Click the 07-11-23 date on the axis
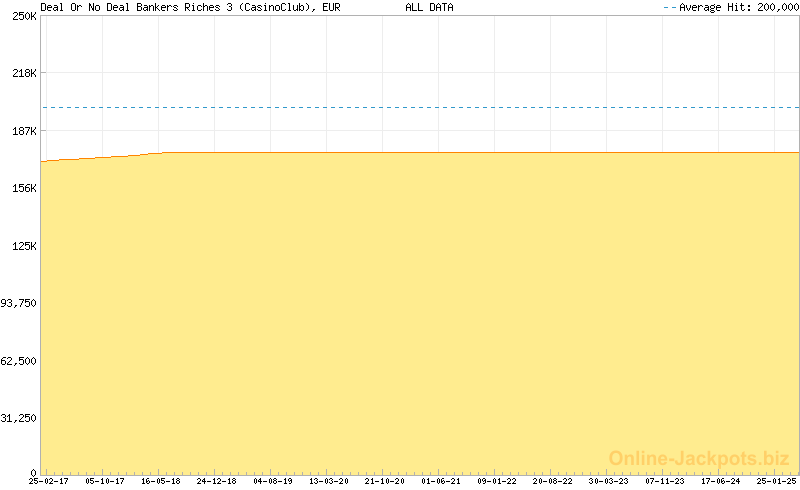800x490 pixels. 665,481
